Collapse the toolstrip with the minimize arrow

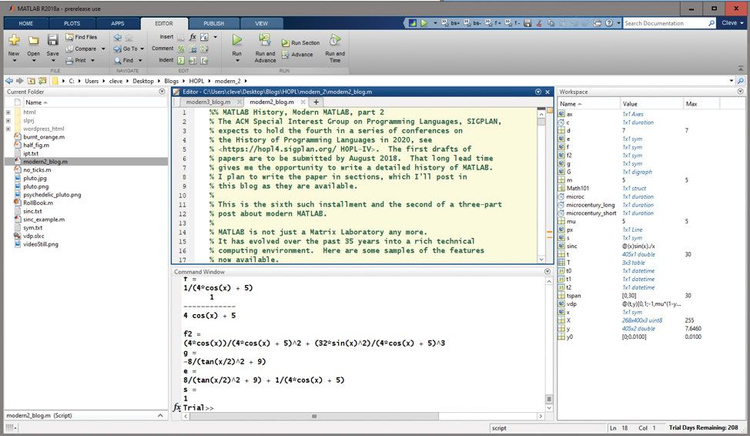[740, 69]
